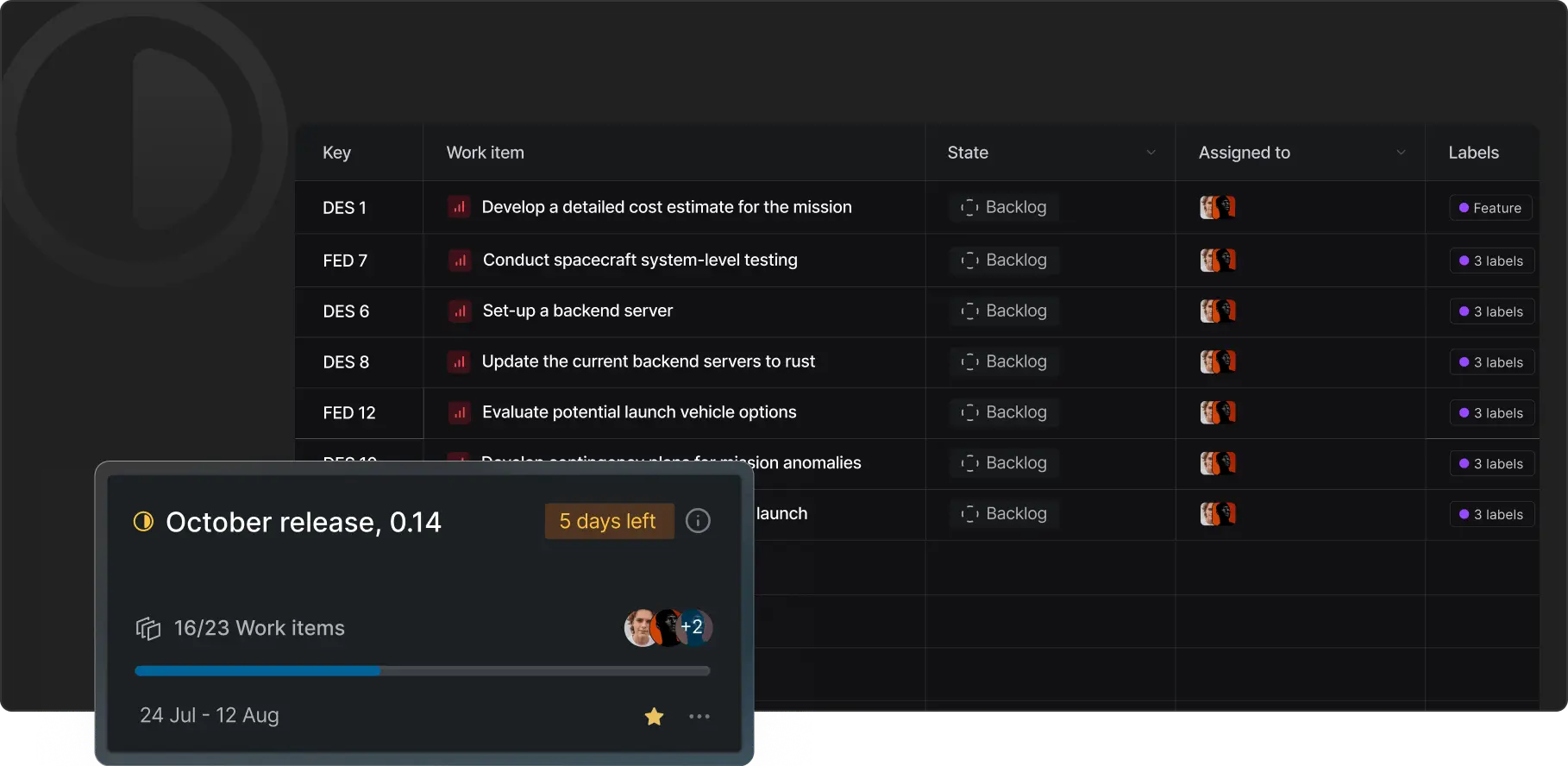Expand the State column dropdown arrow

pos(1151,153)
